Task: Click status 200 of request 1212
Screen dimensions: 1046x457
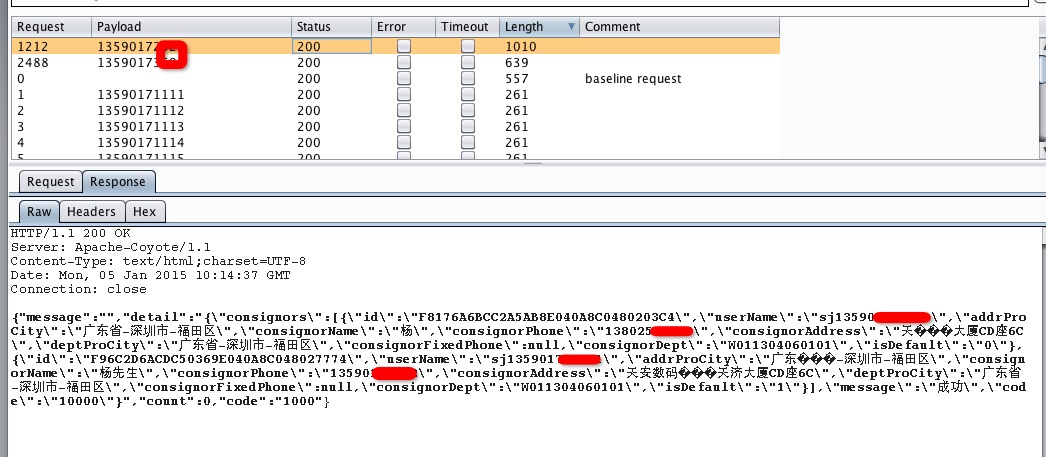Action: tap(332, 47)
